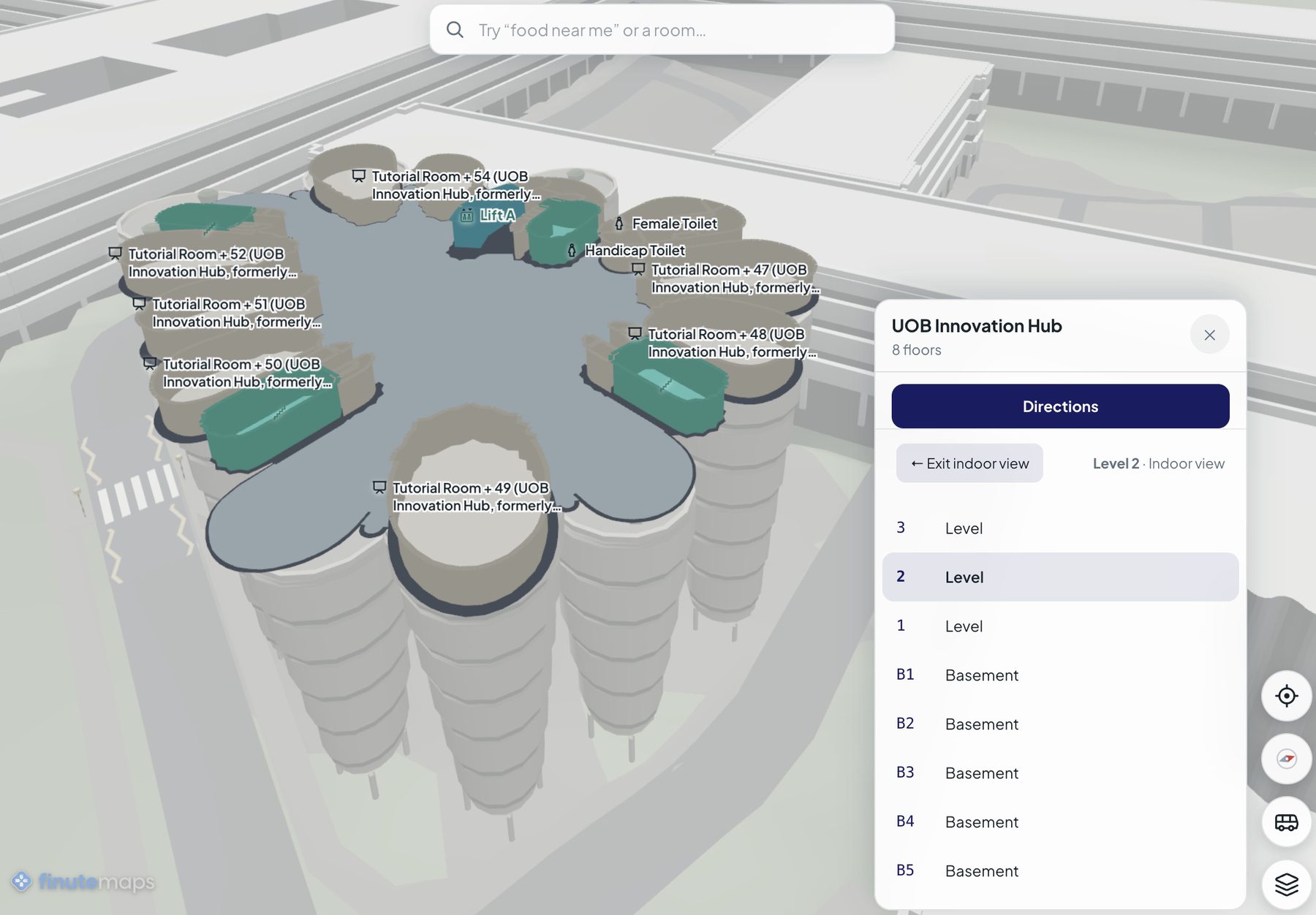The width and height of the screenshot is (1316, 915).
Task: Click the "8 floors" subtitle text
Action: coord(916,350)
